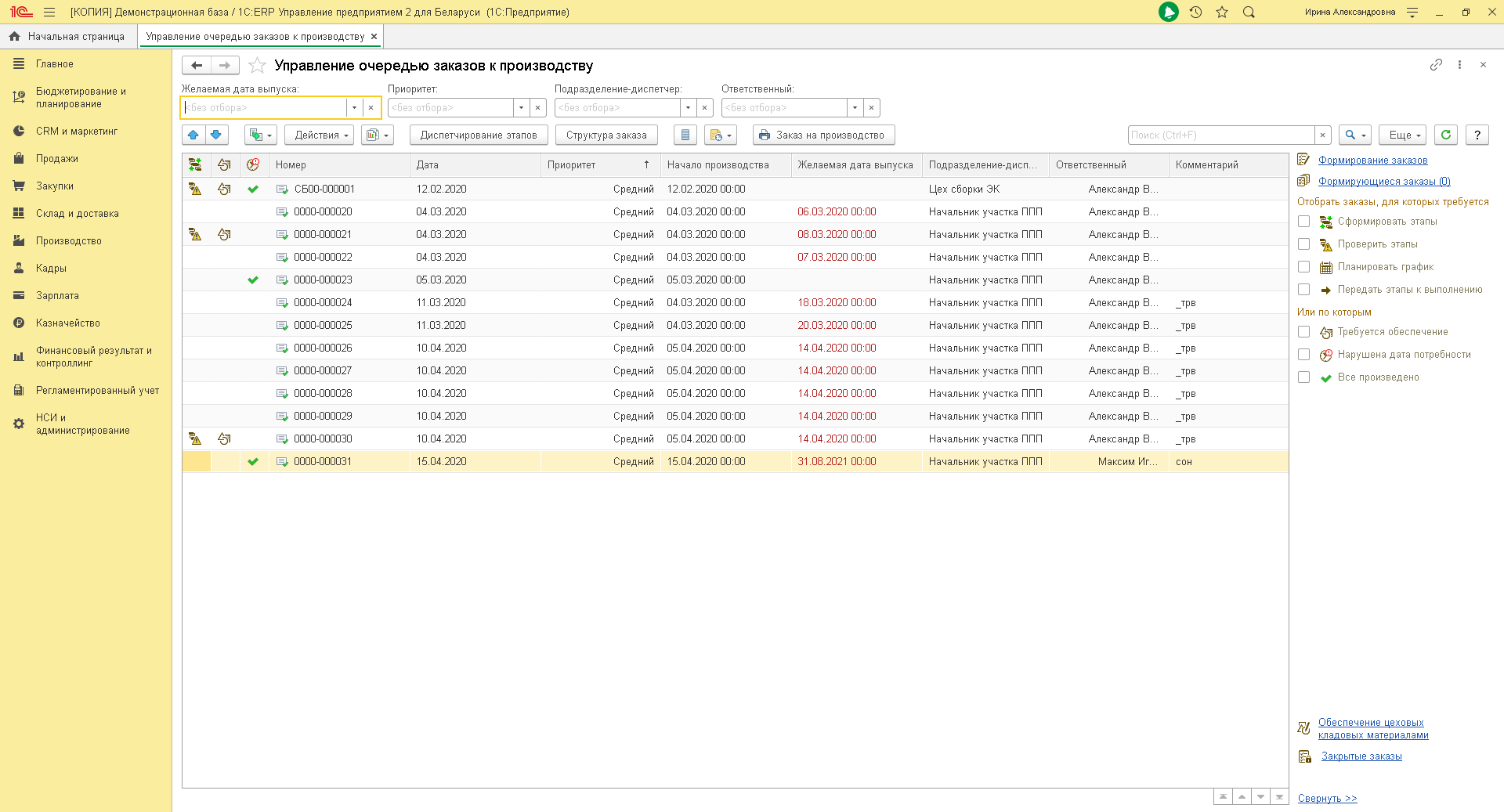Open the 'Приоритет' filter dropdown arrow
The height and width of the screenshot is (812, 1504).
point(521,107)
